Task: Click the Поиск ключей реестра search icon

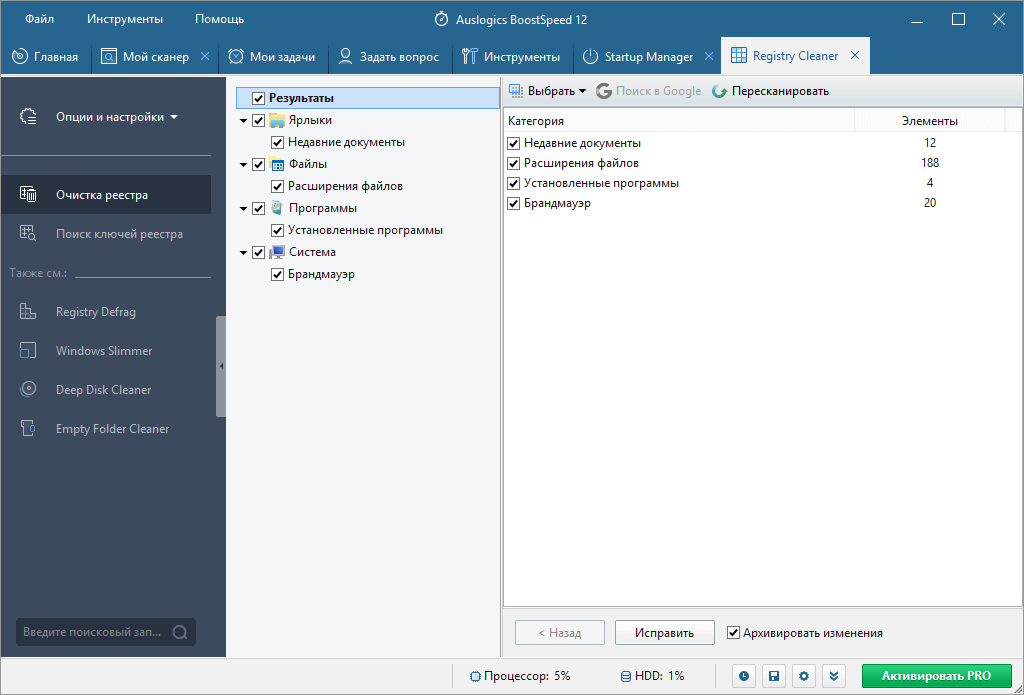Action: [28, 233]
